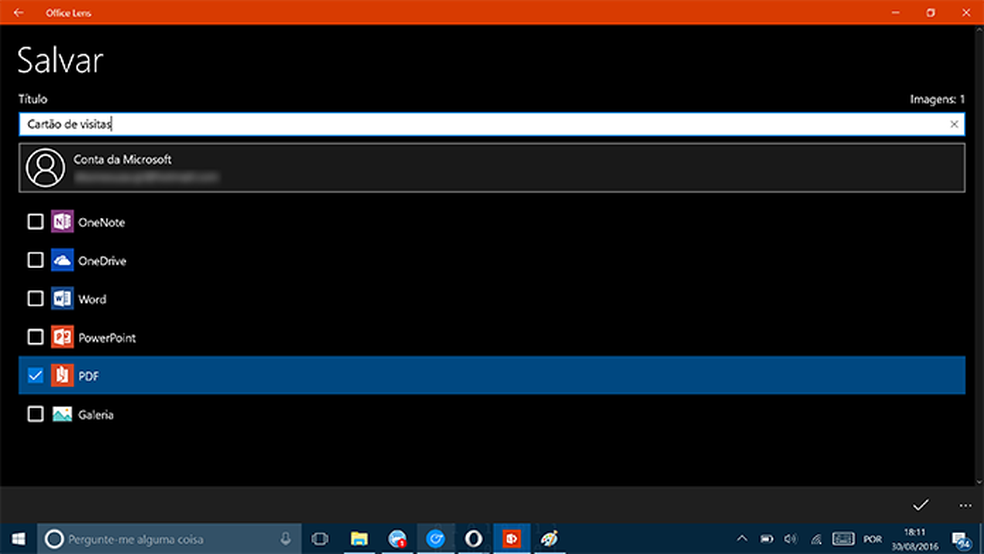Go back with the Office Lens arrow
The width and height of the screenshot is (984, 554).
click(19, 13)
